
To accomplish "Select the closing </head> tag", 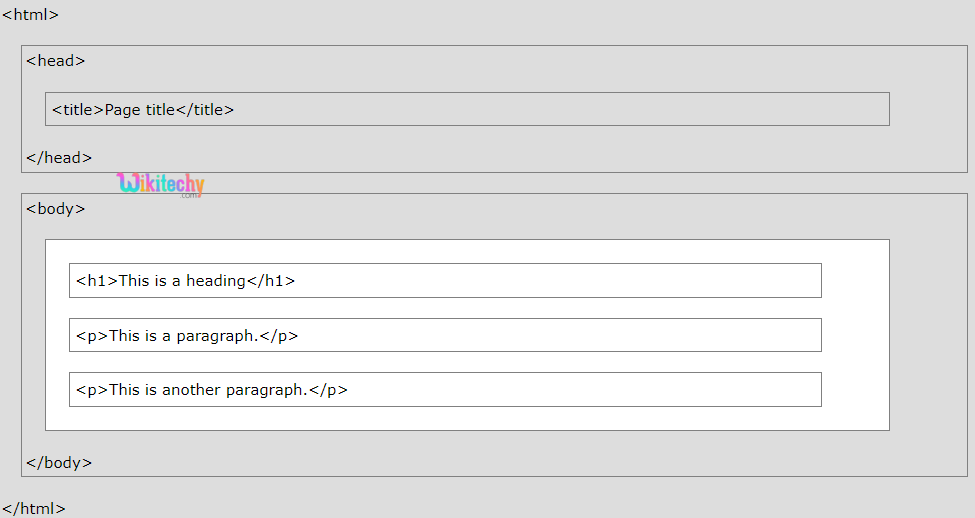I will click(x=59, y=157).
